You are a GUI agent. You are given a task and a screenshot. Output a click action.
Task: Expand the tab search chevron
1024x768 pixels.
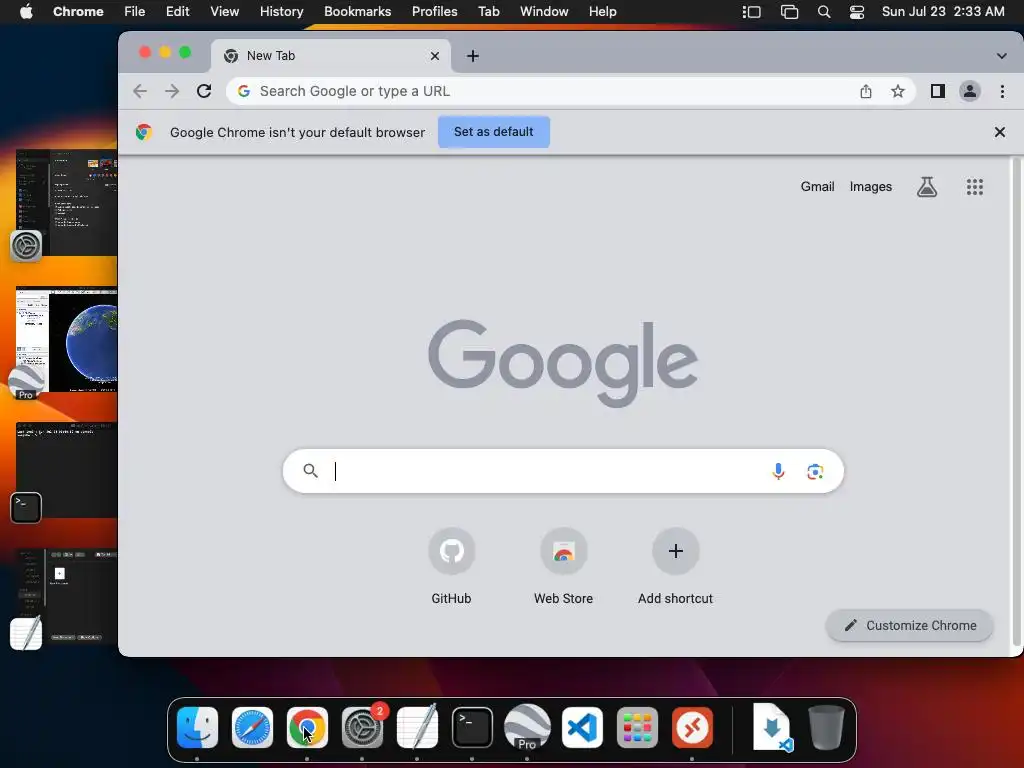pyautogui.click(x=1001, y=56)
